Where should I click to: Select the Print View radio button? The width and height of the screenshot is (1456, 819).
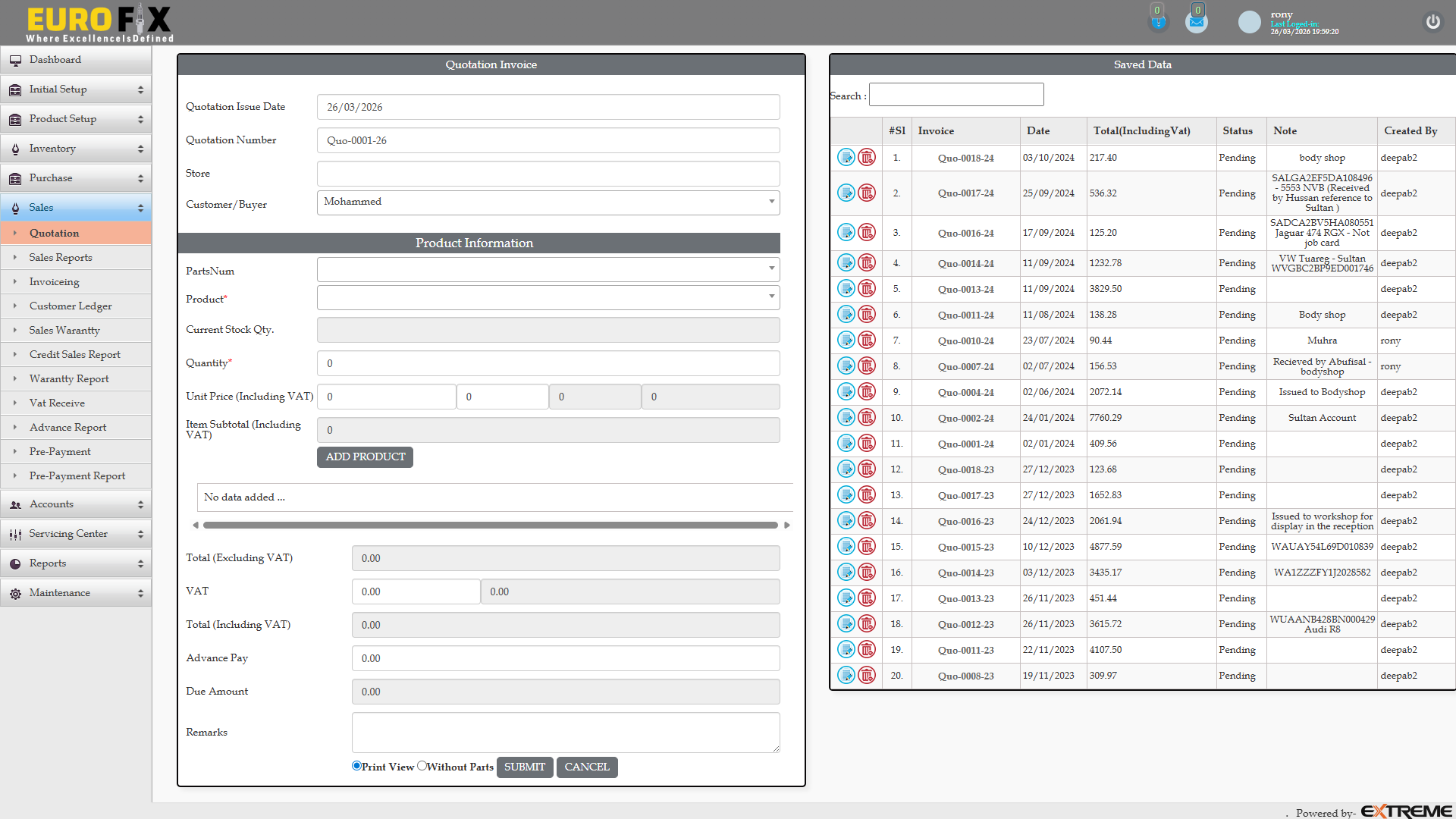coord(356,766)
